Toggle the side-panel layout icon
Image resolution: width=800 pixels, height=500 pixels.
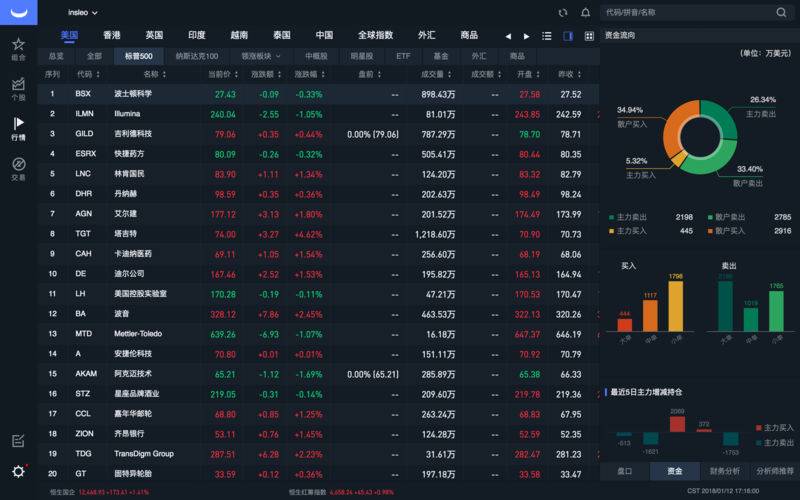[568, 36]
